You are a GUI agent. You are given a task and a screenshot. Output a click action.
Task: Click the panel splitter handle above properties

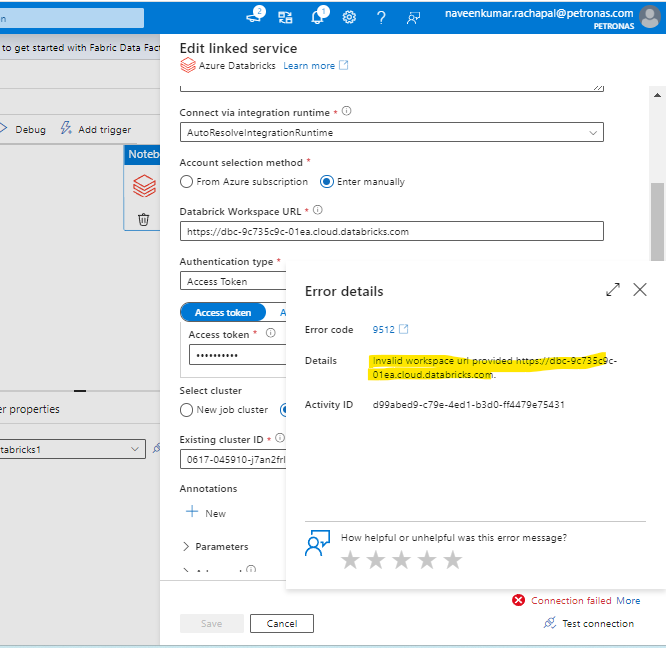coord(80,391)
